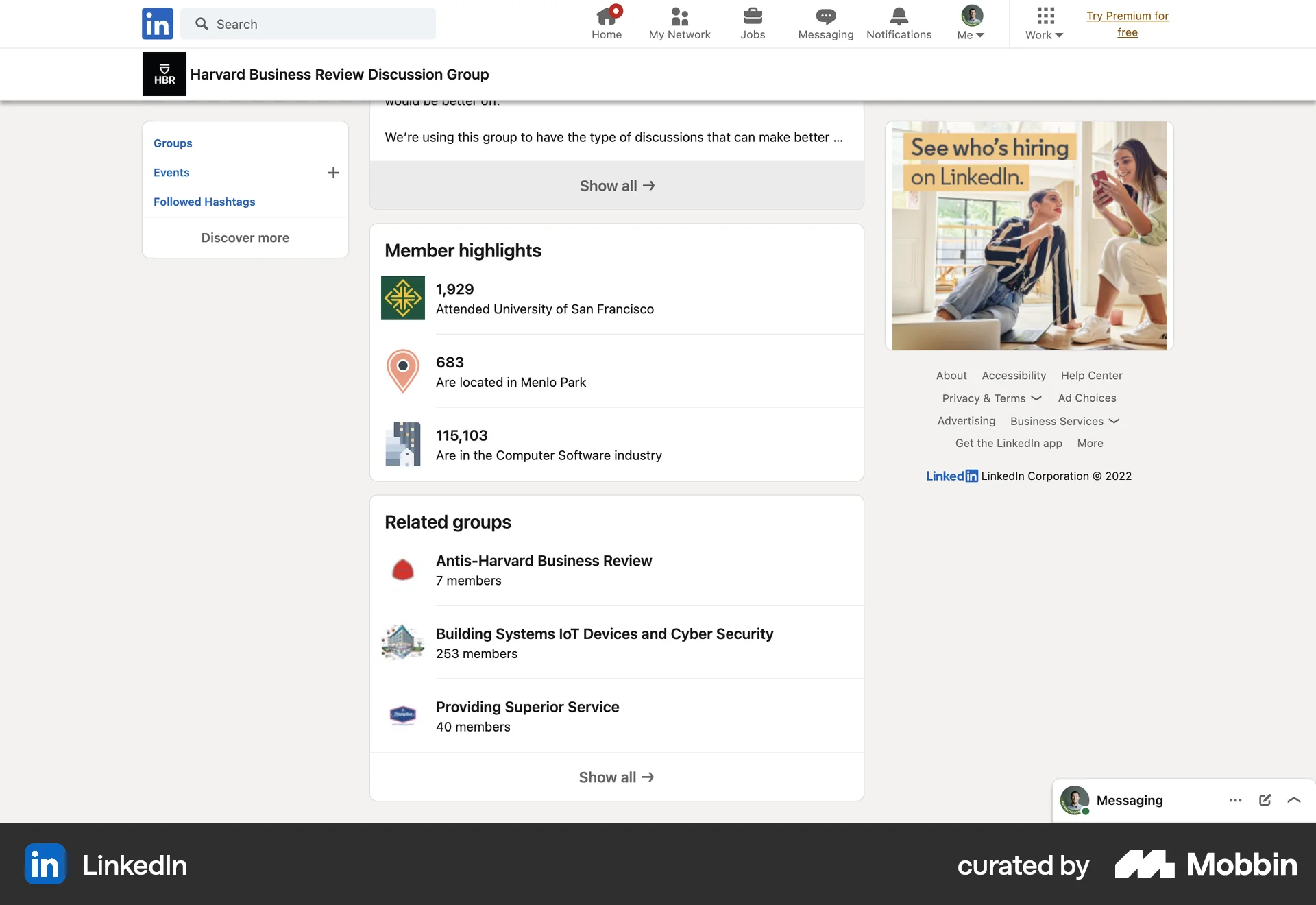The height and width of the screenshot is (905, 1316).
Task: Show all related groups
Action: click(616, 777)
